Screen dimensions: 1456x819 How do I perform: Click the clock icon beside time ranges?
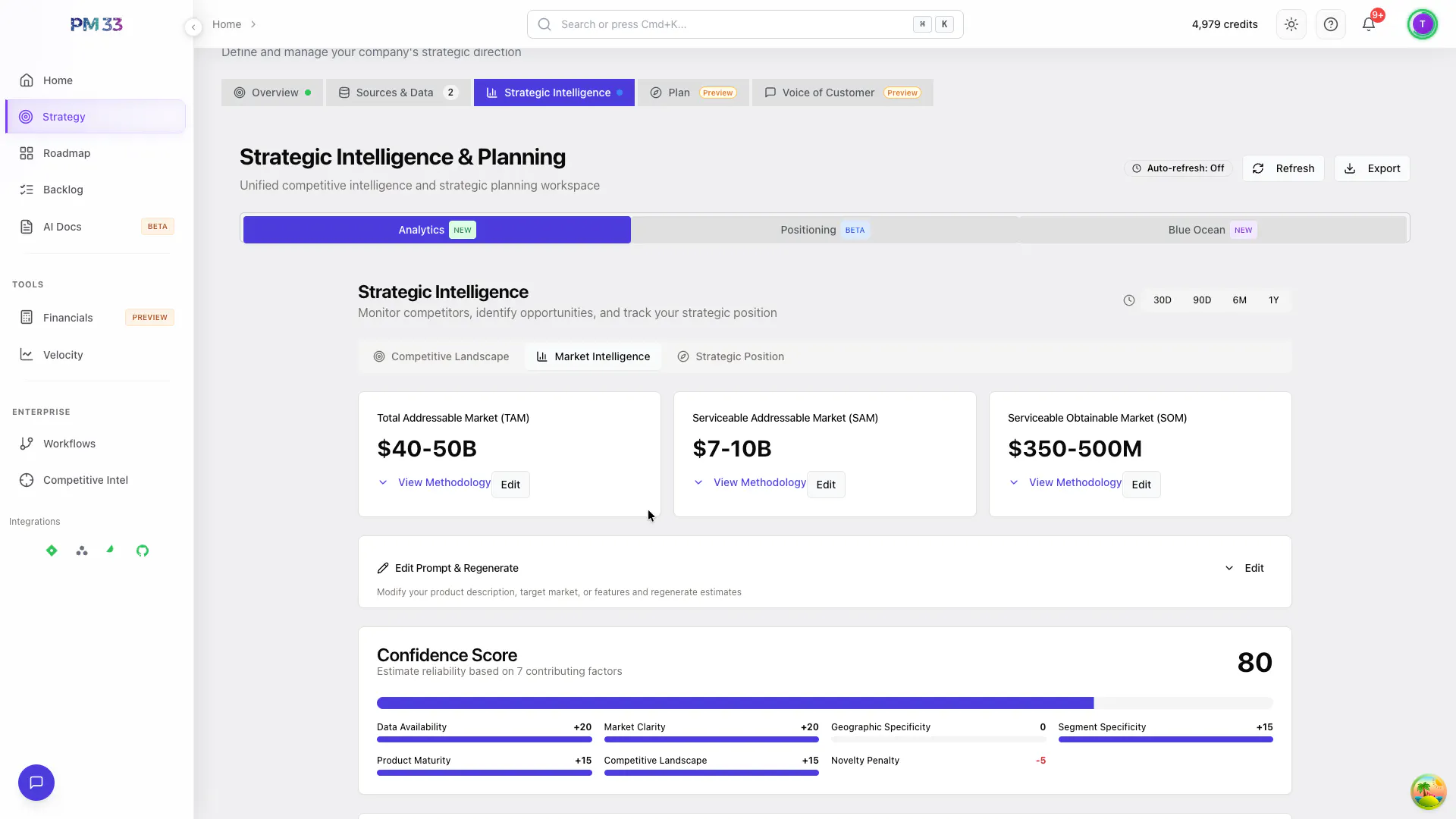pos(1129,300)
